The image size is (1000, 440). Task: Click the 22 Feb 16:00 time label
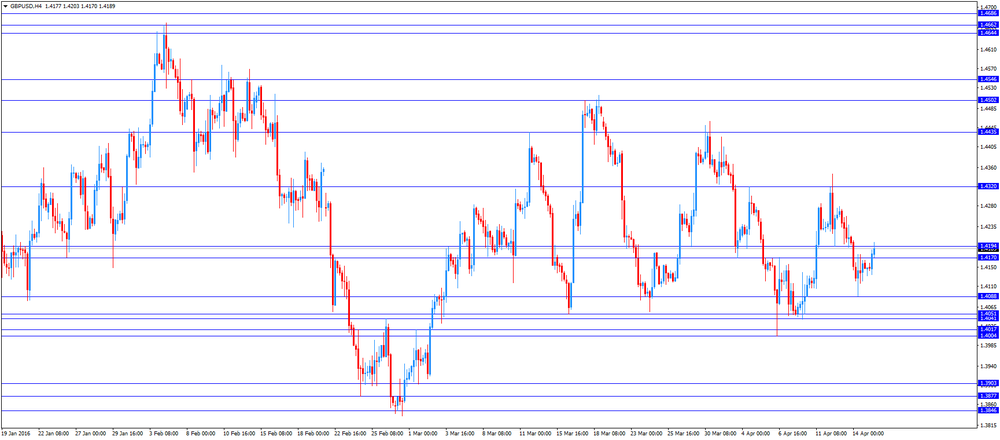click(x=349, y=433)
